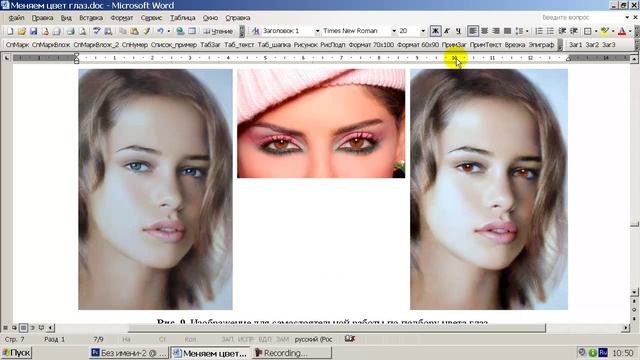Click the ruler tab-type selector
Viewport: 640px width, 360px height.
pos(6,58)
